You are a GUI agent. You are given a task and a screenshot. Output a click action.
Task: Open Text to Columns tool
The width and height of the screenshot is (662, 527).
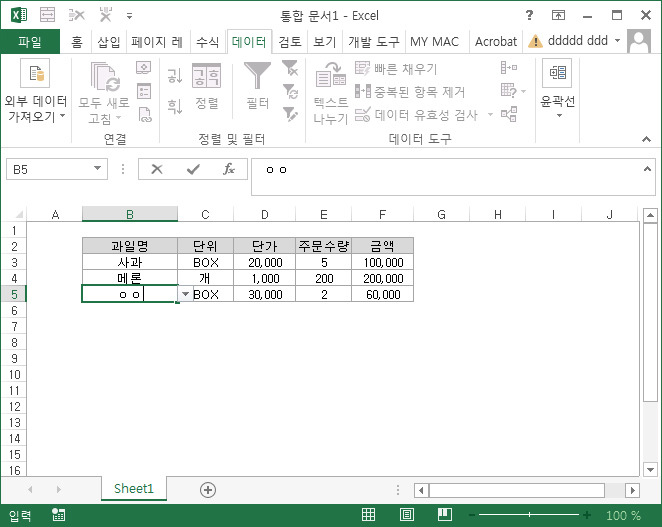point(331,93)
